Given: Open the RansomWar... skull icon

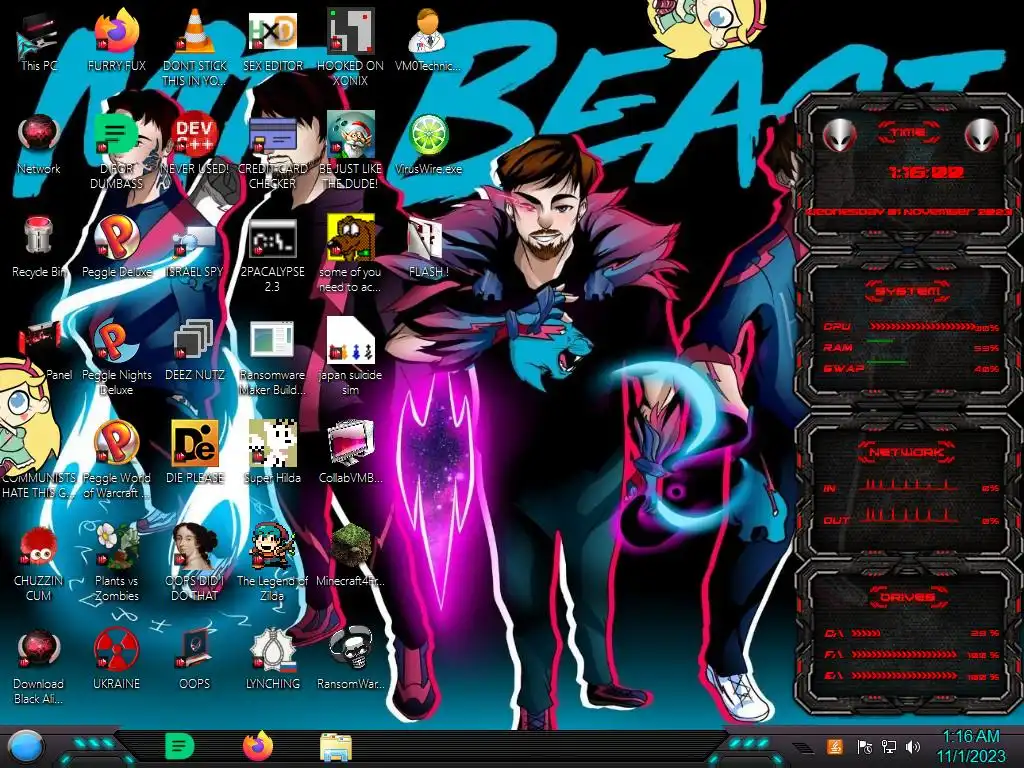Looking at the screenshot, I should tap(351, 658).
